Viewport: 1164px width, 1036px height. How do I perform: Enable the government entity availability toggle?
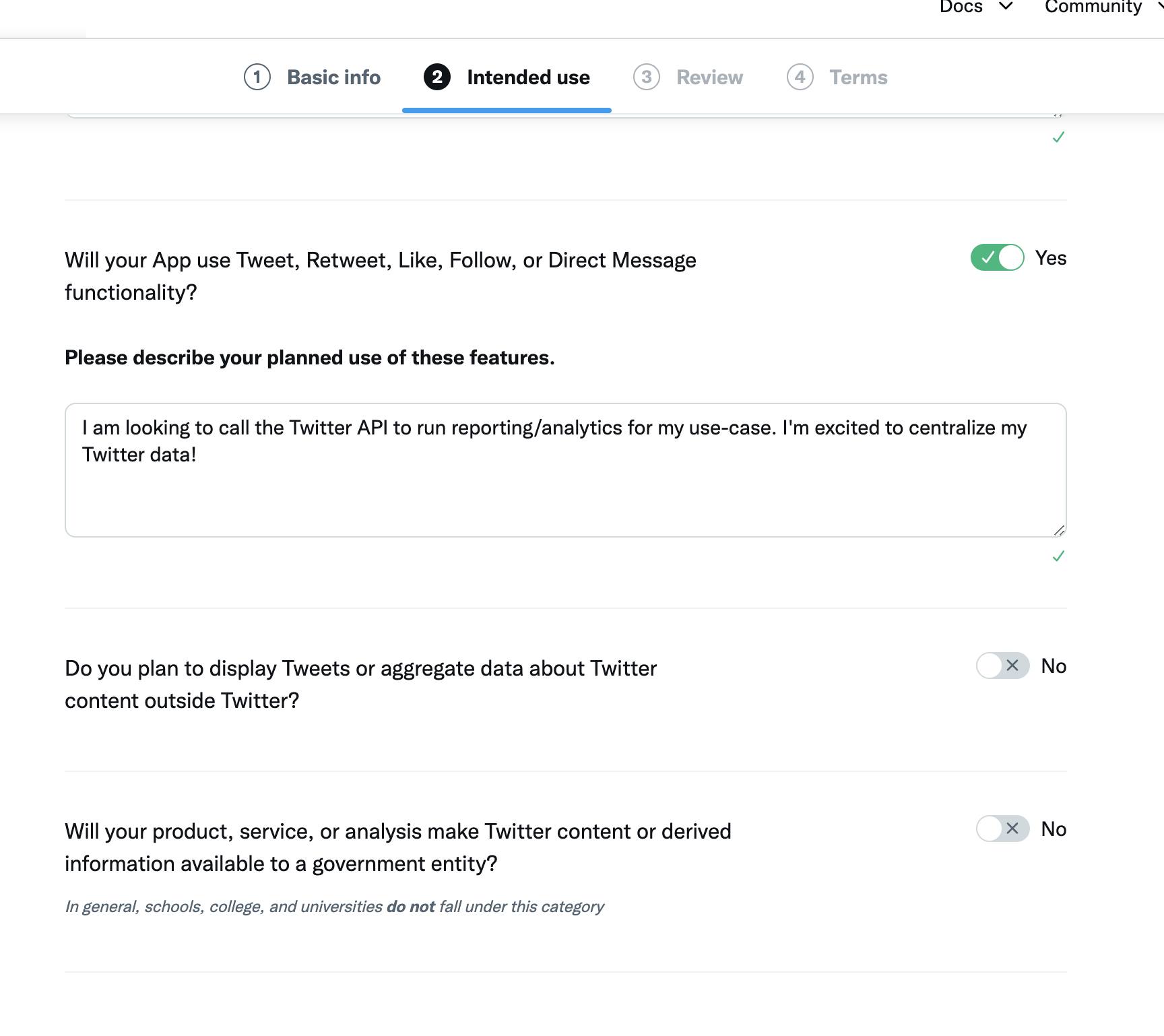point(1002,829)
